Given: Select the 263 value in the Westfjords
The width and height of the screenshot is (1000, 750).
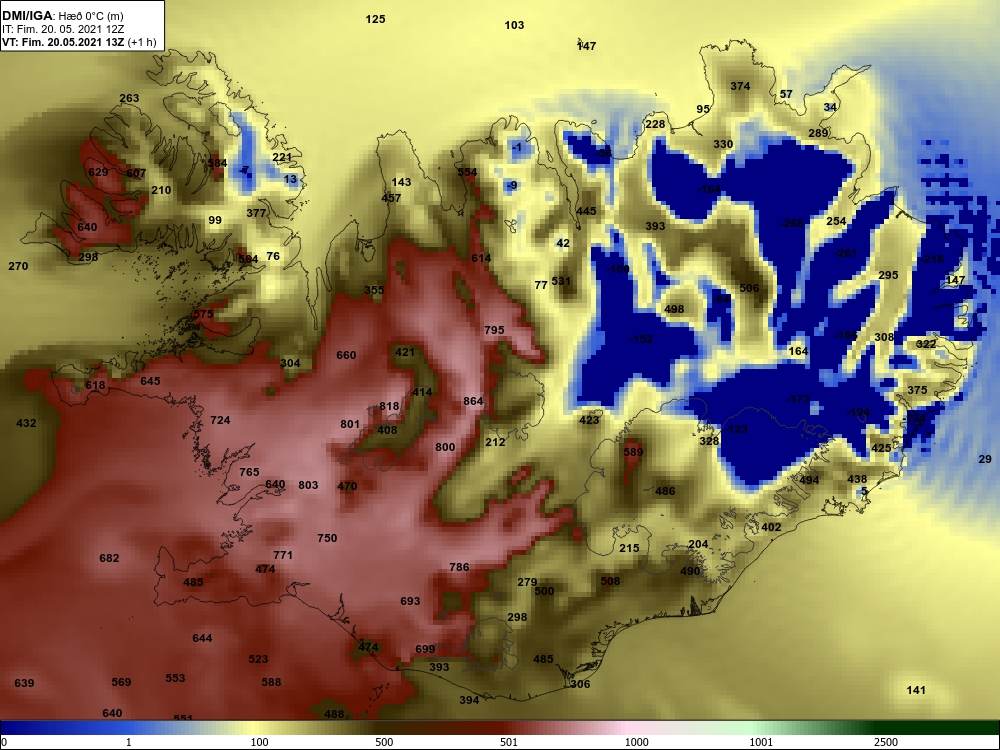Looking at the screenshot, I should 129,98.
